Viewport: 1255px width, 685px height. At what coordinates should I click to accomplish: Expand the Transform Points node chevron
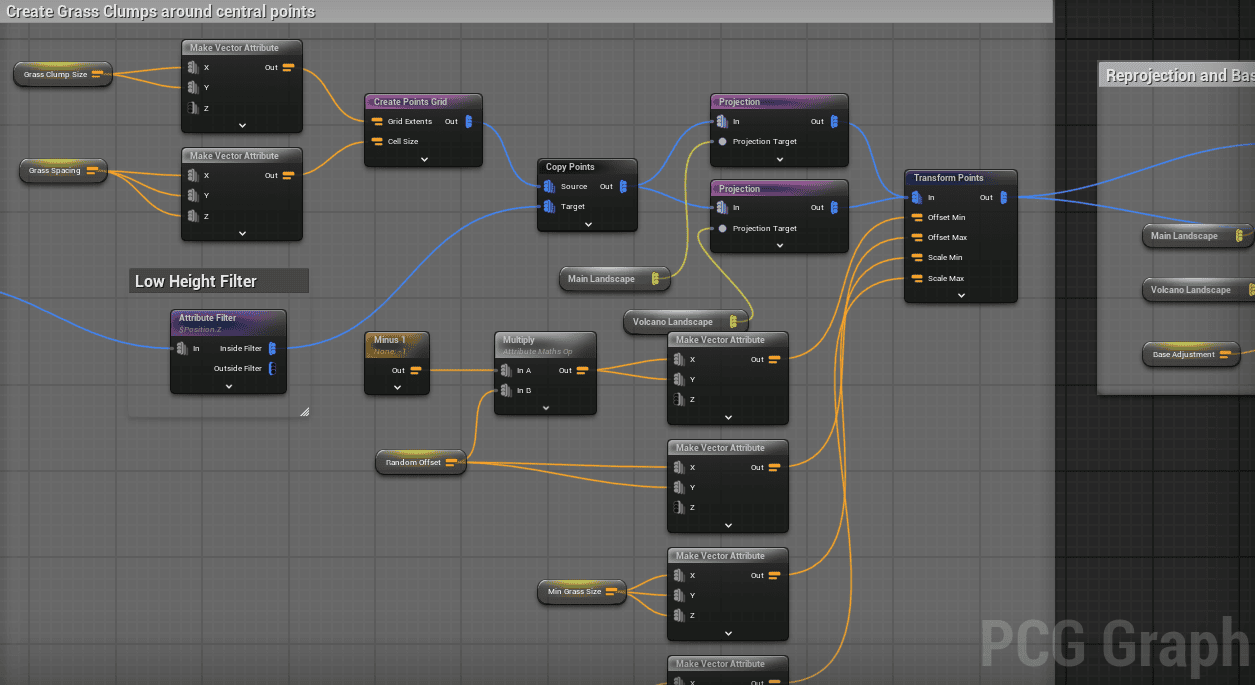(x=961, y=295)
